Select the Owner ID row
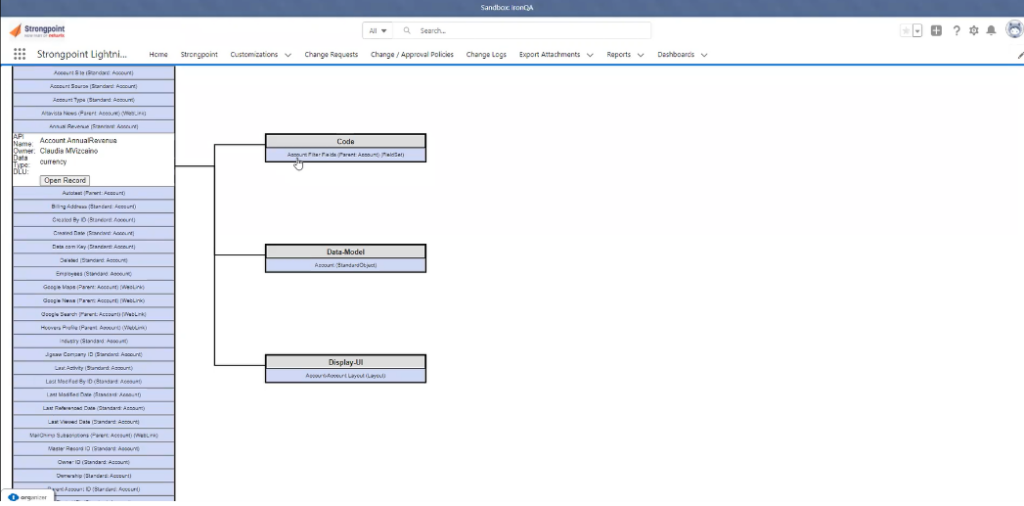This screenshot has width=1024, height=506. click(93, 462)
